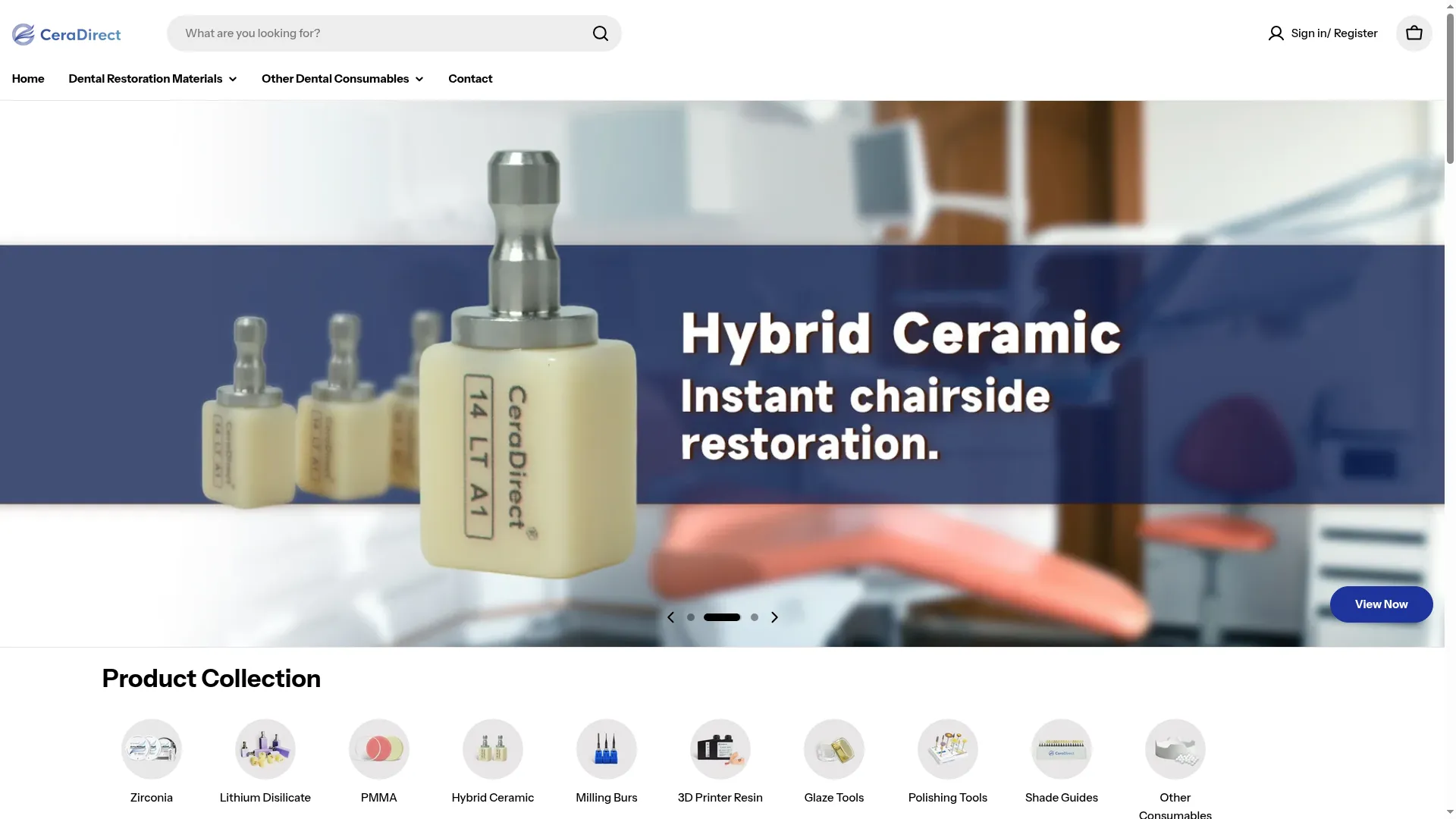Open the shopping bag cart icon

(x=1414, y=33)
